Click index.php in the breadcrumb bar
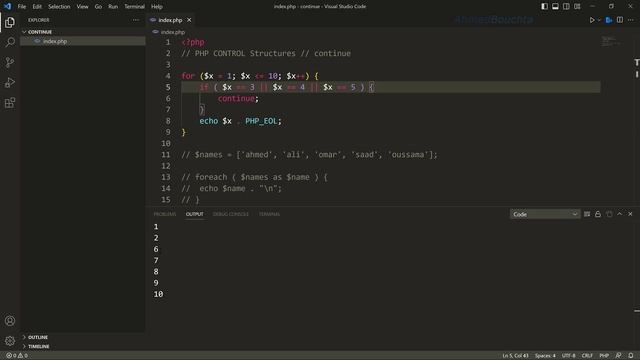This screenshot has width=640, height=360. (172, 32)
